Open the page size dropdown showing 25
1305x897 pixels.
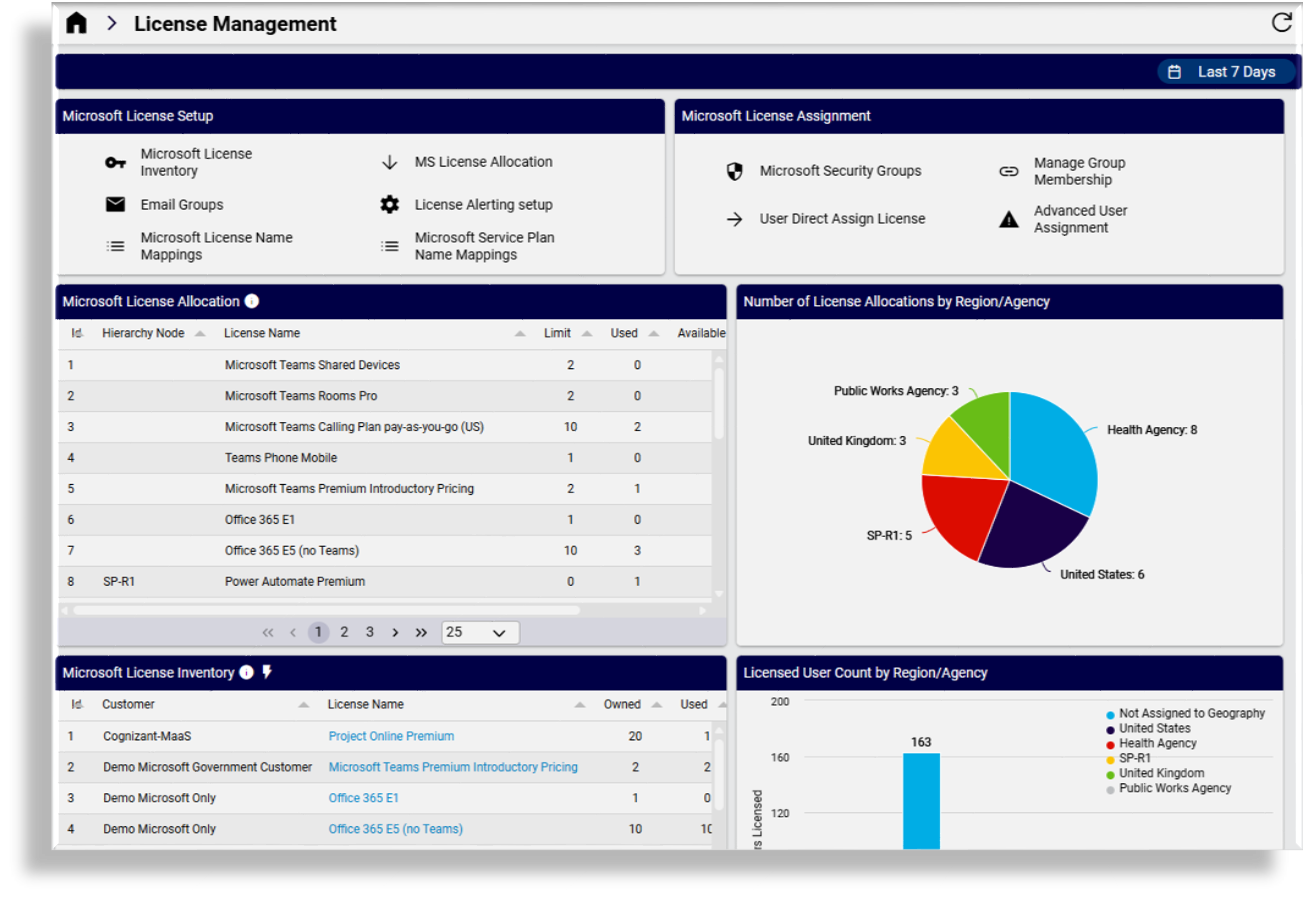coord(480,632)
